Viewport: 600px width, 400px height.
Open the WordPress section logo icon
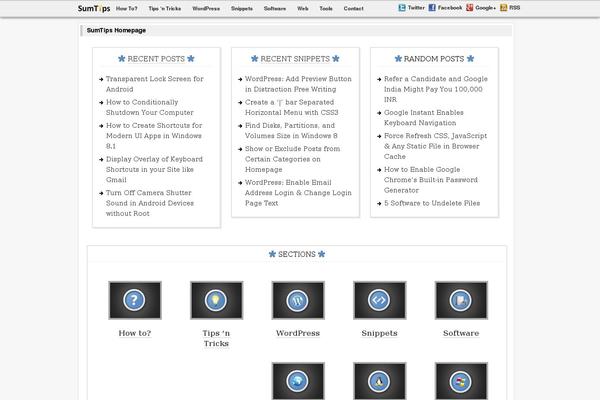(298, 300)
